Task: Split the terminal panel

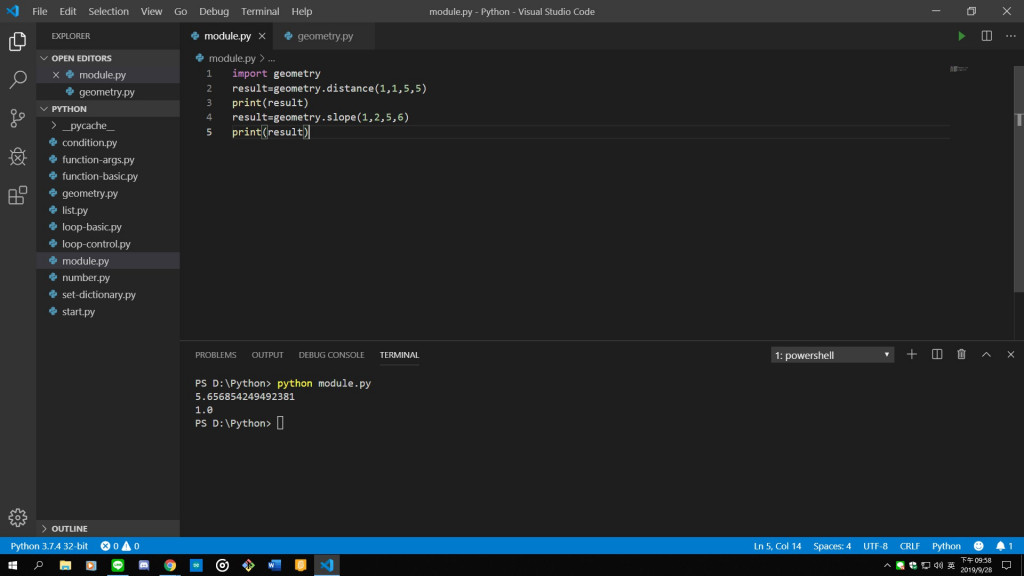Action: pyautogui.click(x=936, y=355)
